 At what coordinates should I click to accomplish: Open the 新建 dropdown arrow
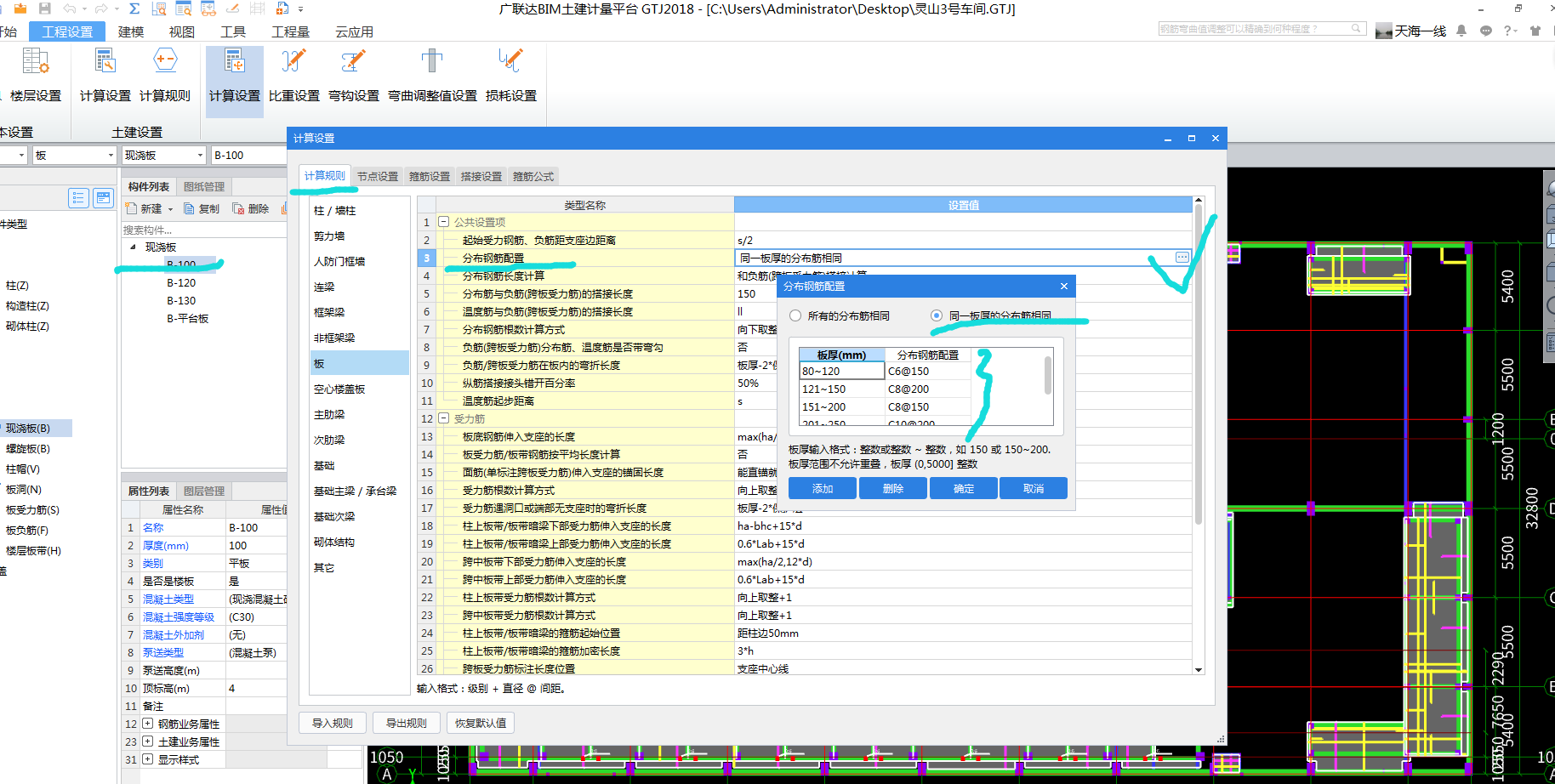[170, 209]
